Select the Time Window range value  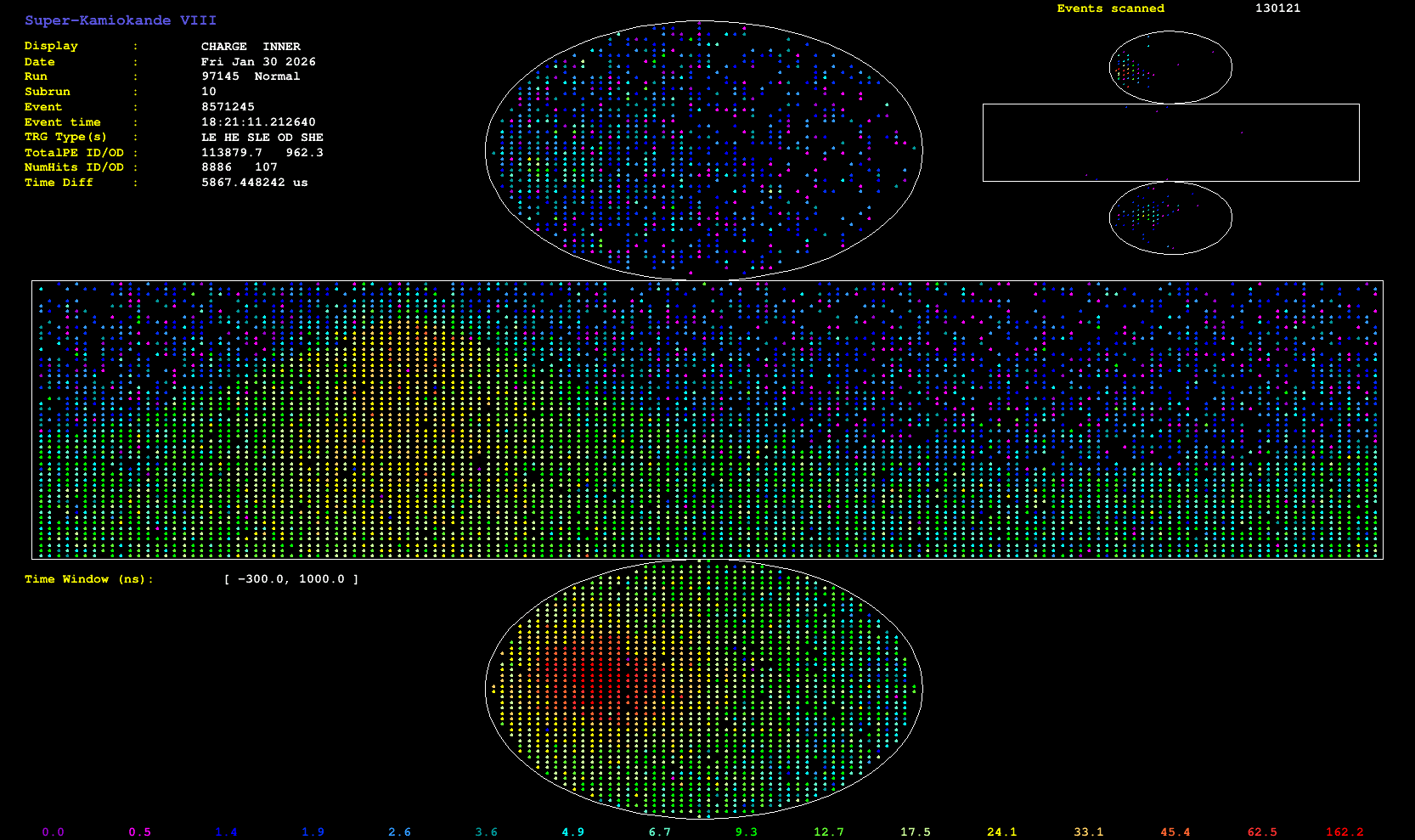[x=290, y=579]
